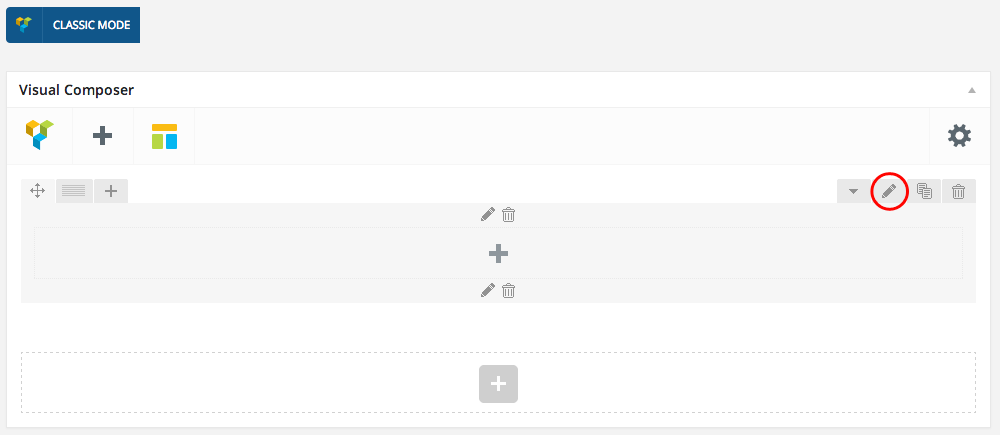
Task: Click the row drag-move handle icon
Action: 38,191
